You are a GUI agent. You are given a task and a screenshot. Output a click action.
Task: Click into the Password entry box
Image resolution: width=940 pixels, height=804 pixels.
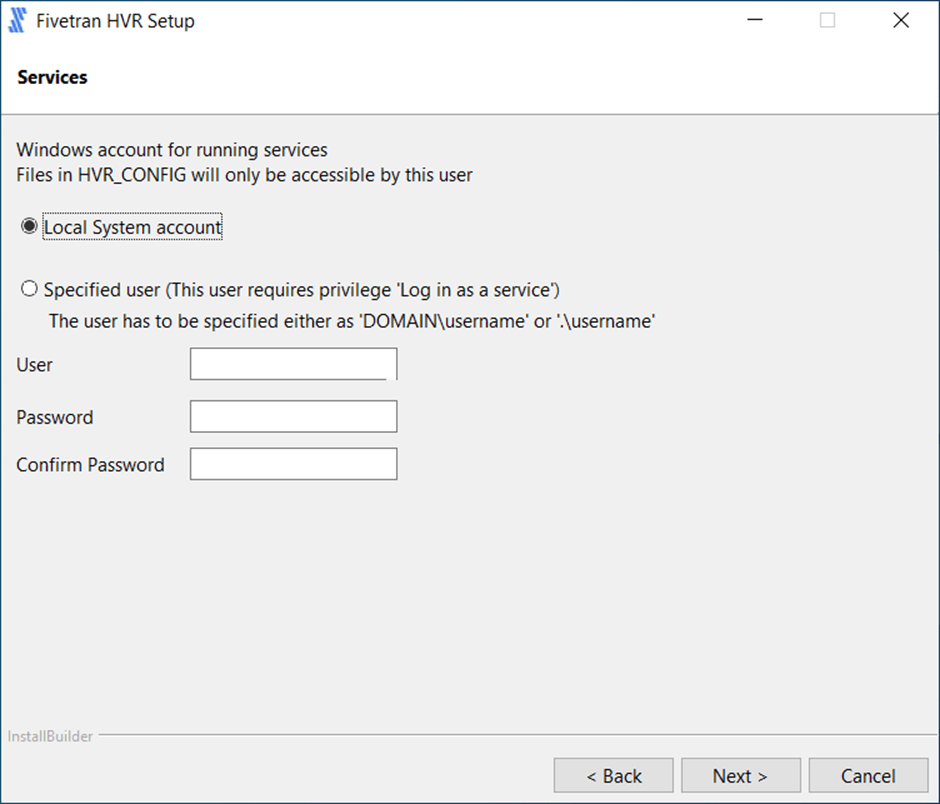293,417
